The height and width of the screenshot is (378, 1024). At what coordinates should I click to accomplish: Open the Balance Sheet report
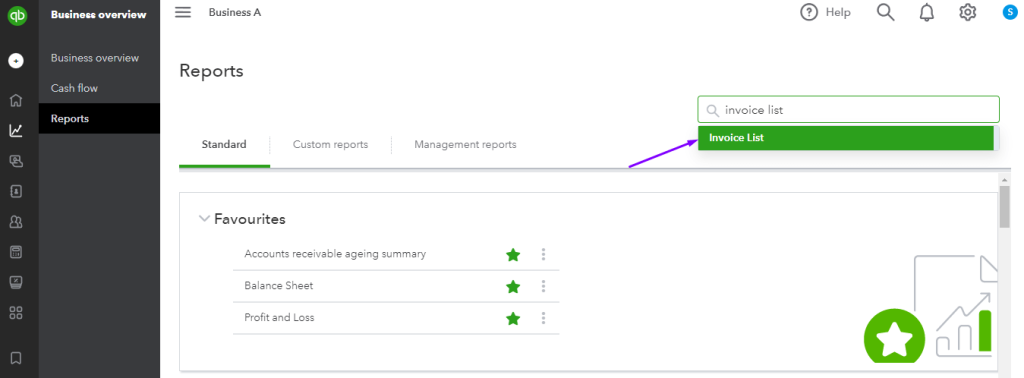(279, 285)
